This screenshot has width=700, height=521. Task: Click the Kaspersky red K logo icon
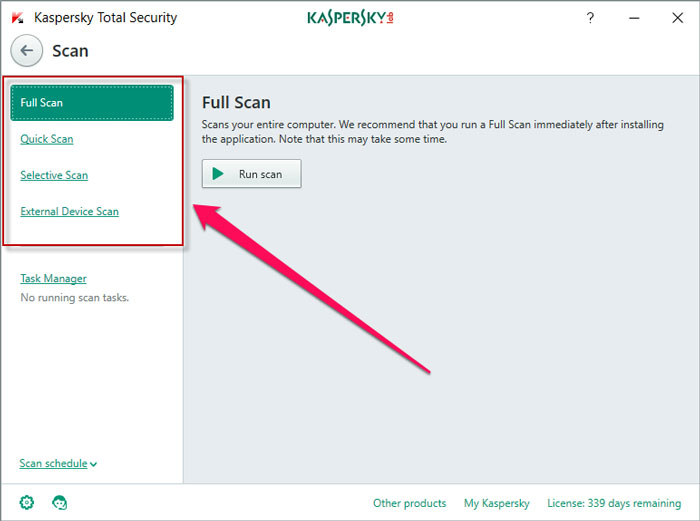tap(17, 18)
